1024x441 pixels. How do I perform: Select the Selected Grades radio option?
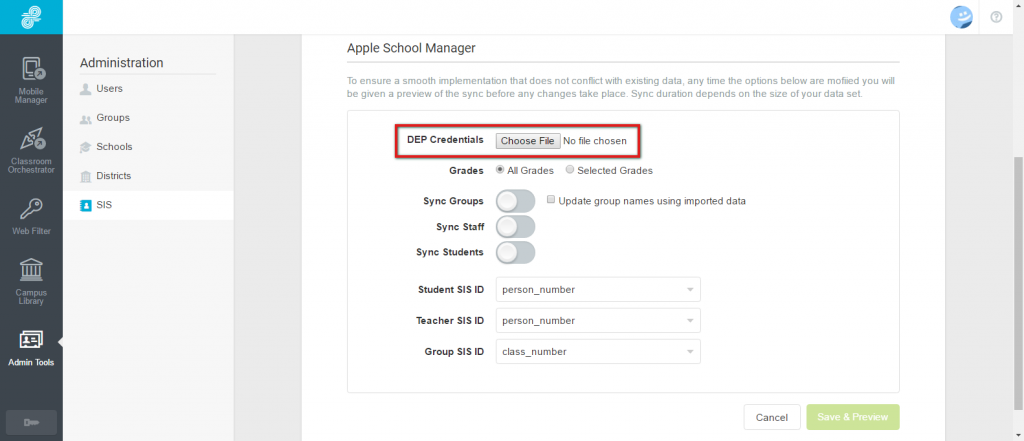570,170
